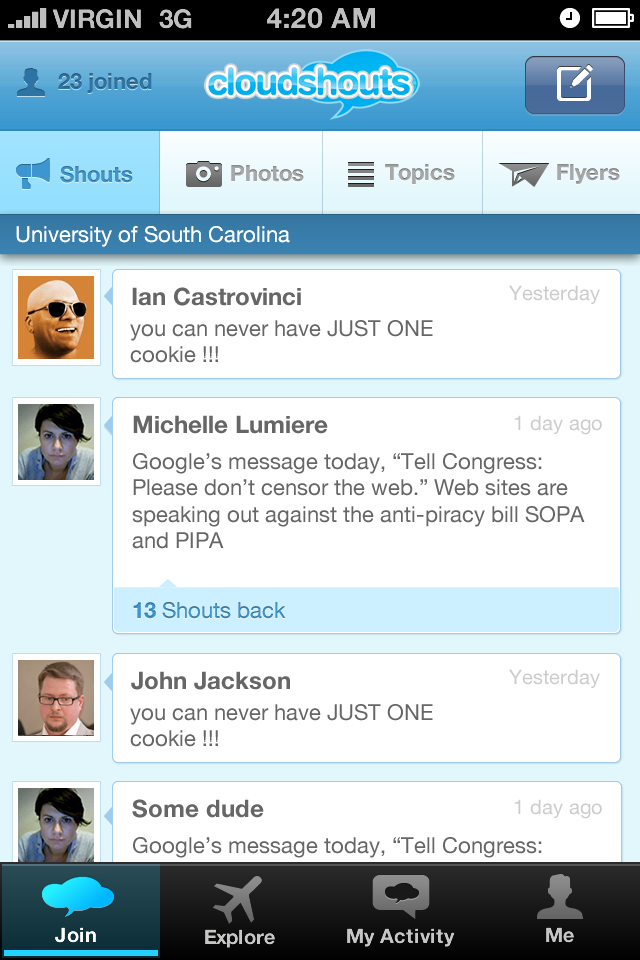Open Ian Castrovinci's avatar photo
Viewport: 640px width, 960px height.
pyautogui.click(x=56, y=318)
